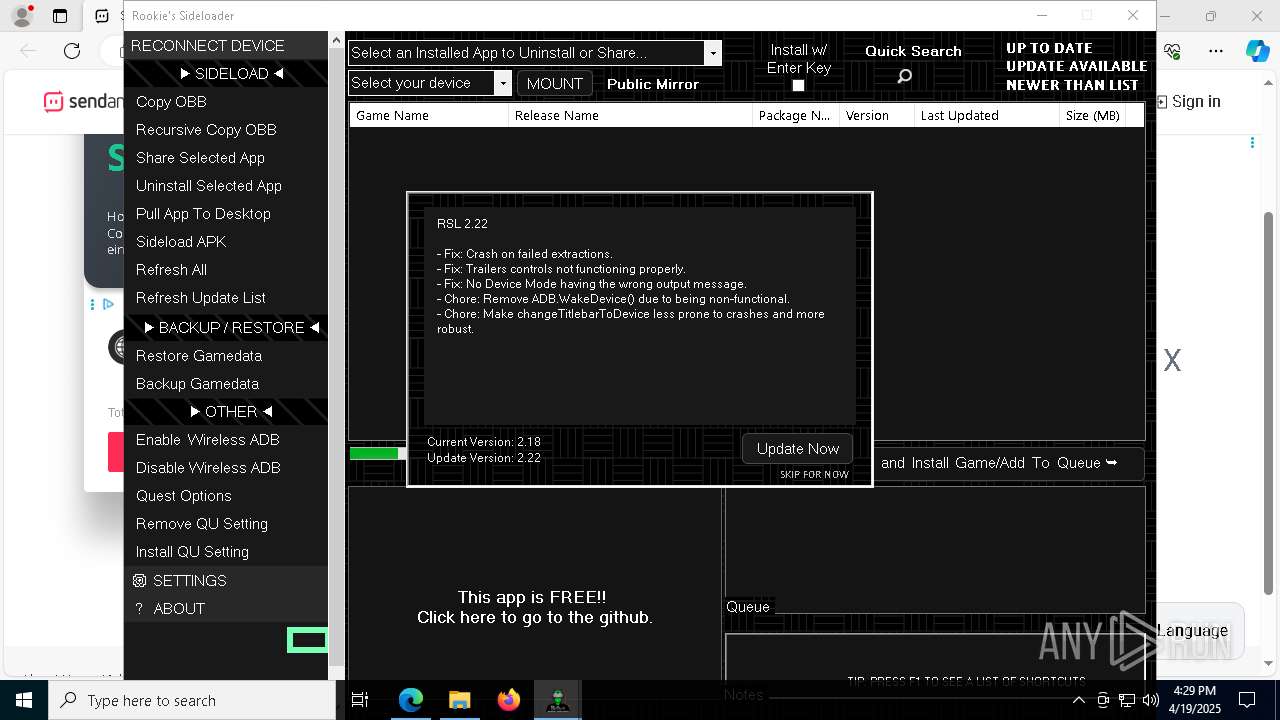Click the Quick Search magnifier icon
The width and height of the screenshot is (1280, 720).
coord(904,77)
